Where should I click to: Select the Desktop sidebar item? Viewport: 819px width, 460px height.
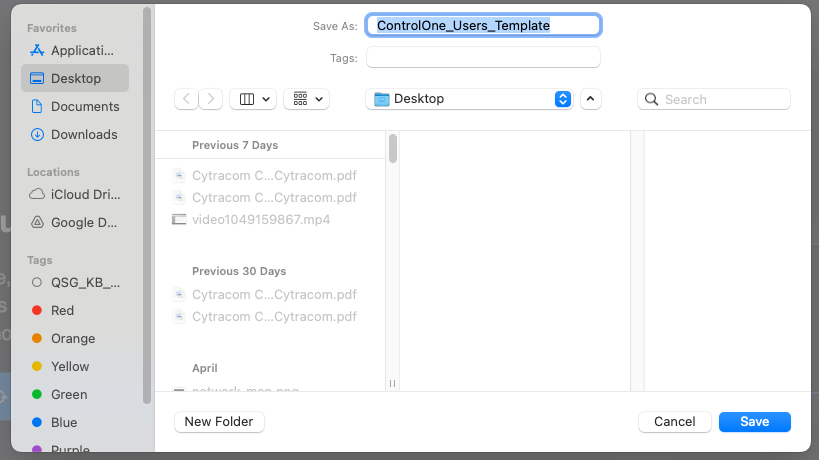(x=75, y=78)
